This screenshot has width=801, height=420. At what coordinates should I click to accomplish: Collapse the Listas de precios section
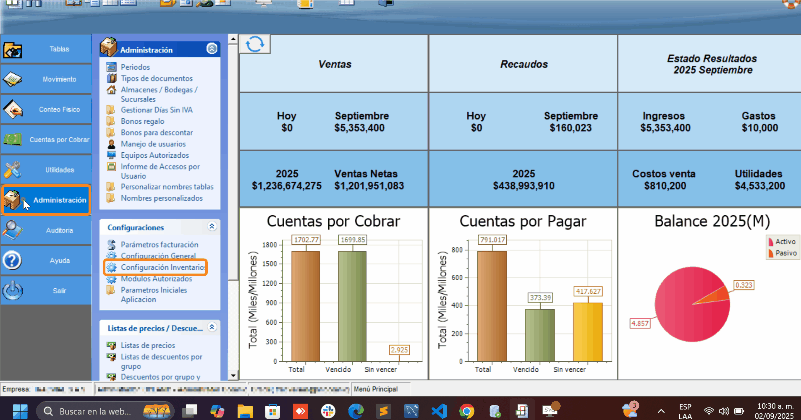click(x=211, y=327)
